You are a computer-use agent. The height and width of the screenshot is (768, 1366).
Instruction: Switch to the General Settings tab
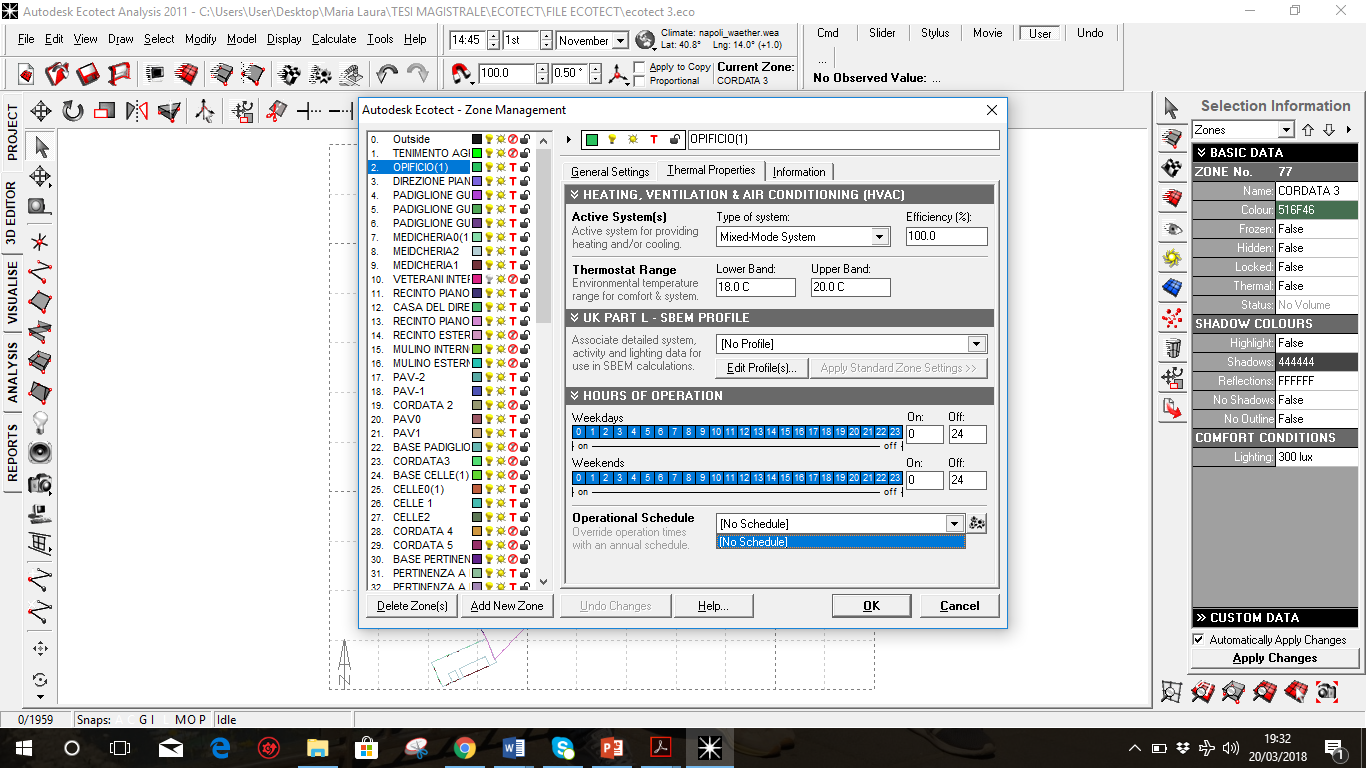point(610,172)
